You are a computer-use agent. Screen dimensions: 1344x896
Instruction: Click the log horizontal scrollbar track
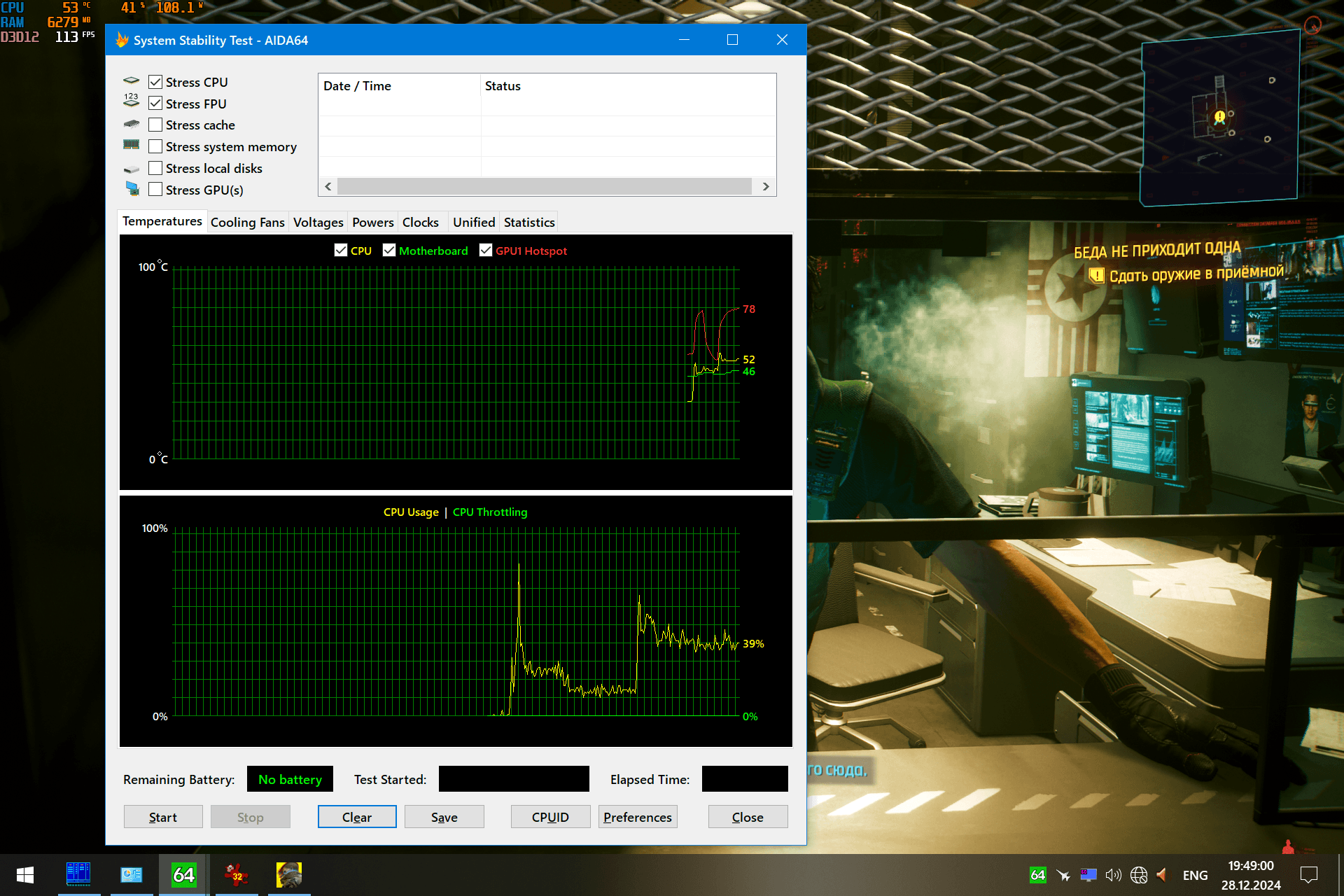(x=544, y=187)
